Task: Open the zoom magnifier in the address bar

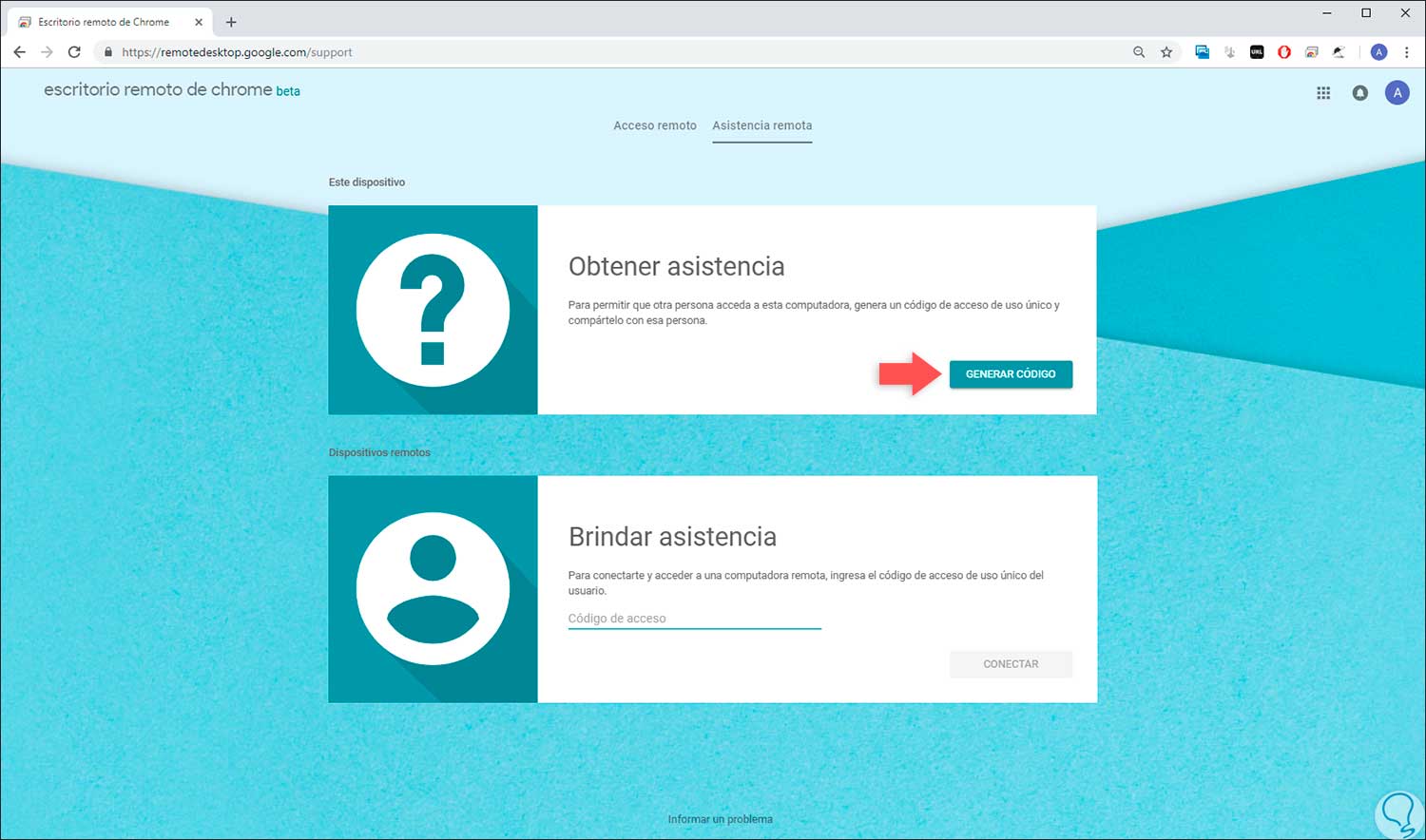Action: (x=1139, y=52)
